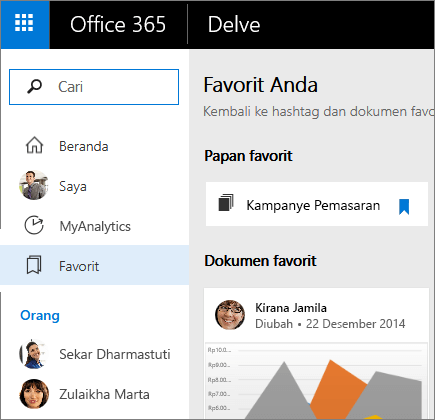435x420 pixels.
Task: Open Sekar Dharmastuti's profile
Action: point(115,354)
